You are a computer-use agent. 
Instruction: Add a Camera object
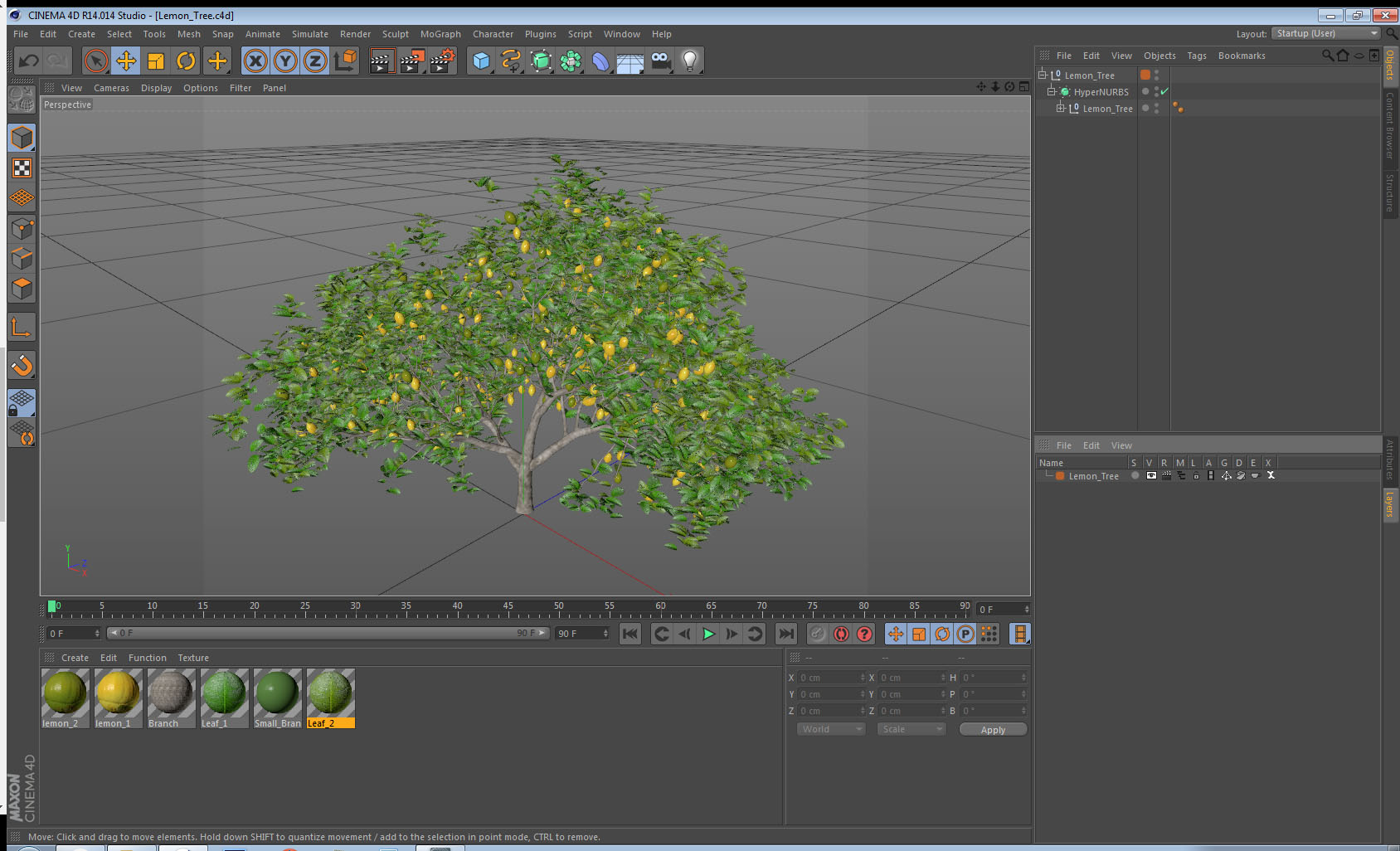point(660,61)
